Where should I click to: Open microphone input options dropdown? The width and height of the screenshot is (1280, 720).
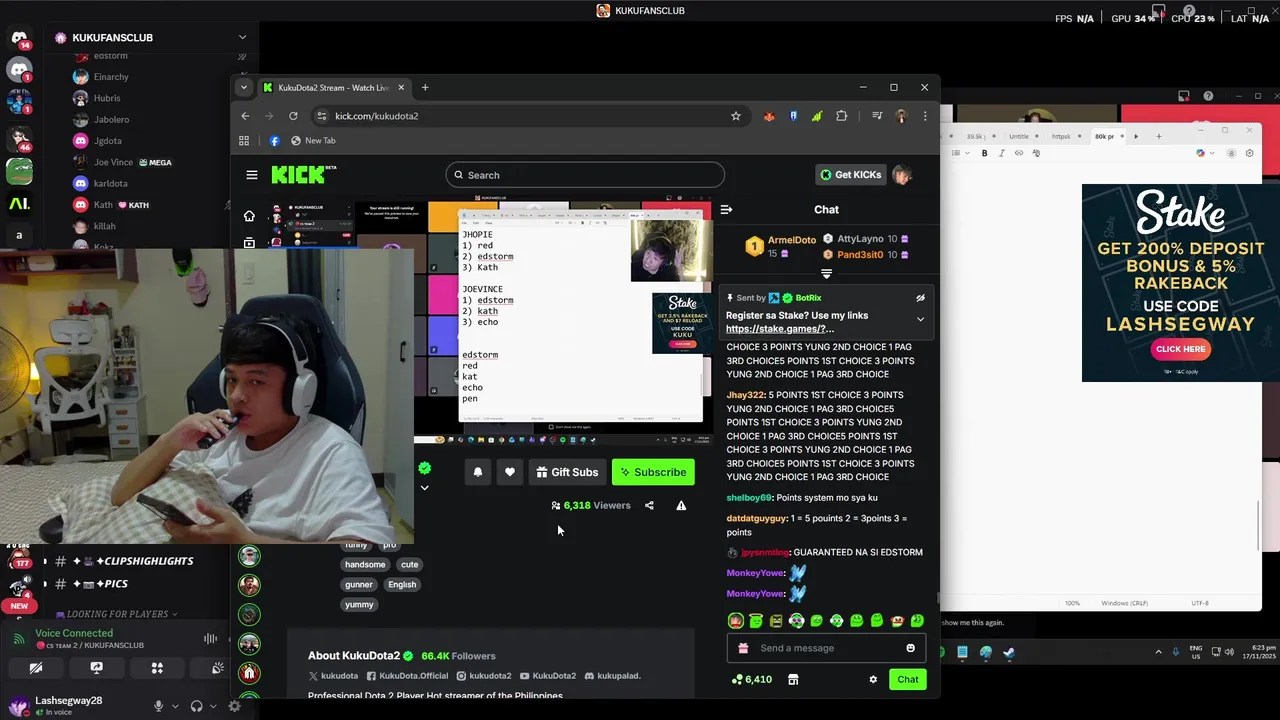click(175, 706)
